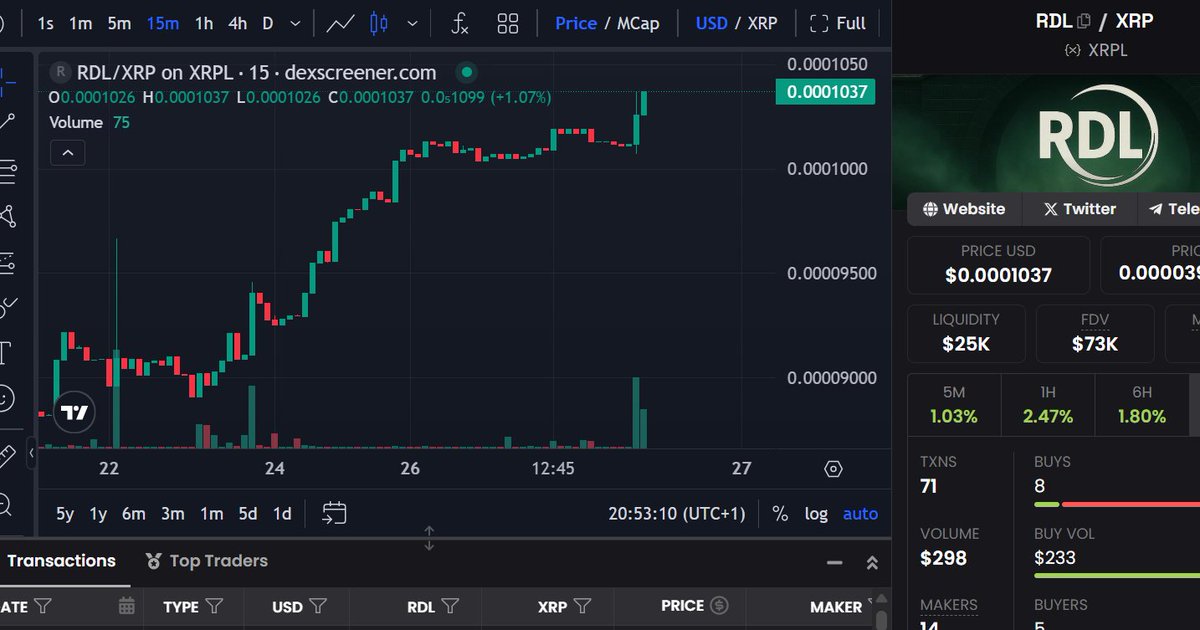
Task: Switch chart to 4h timeframe
Action: pyautogui.click(x=237, y=23)
